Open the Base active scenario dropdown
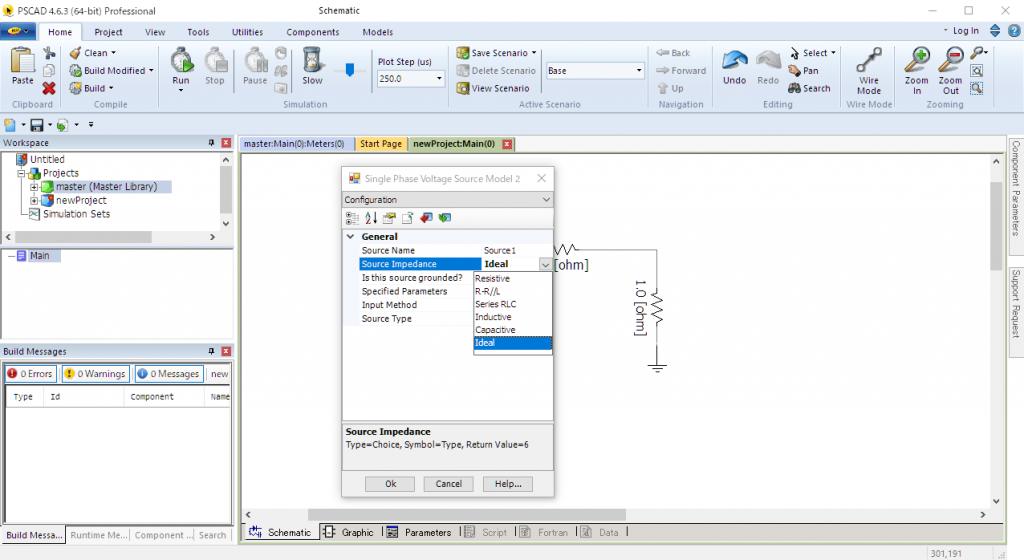Viewport: 1024px width, 560px height. (639, 71)
